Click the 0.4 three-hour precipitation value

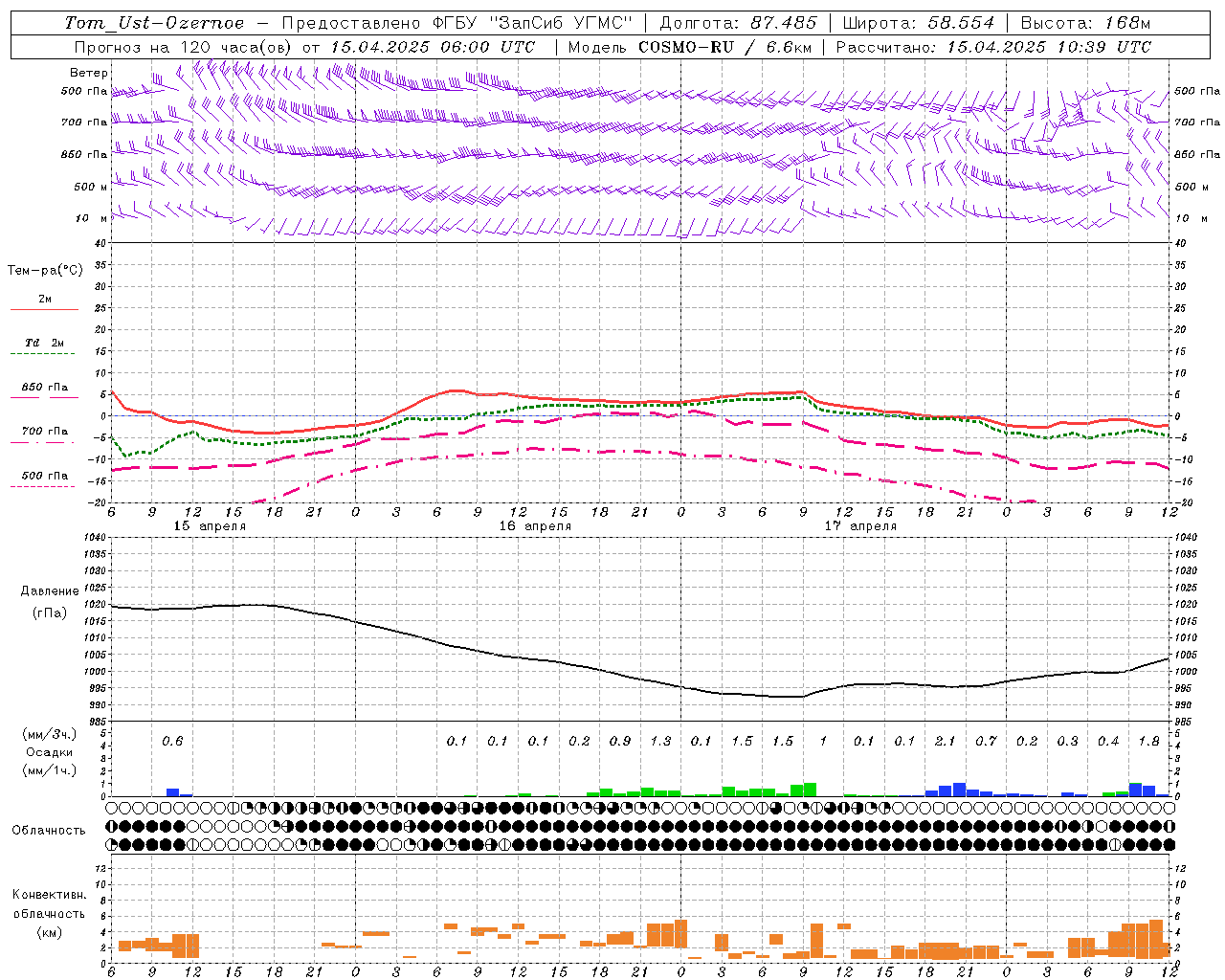(1108, 741)
